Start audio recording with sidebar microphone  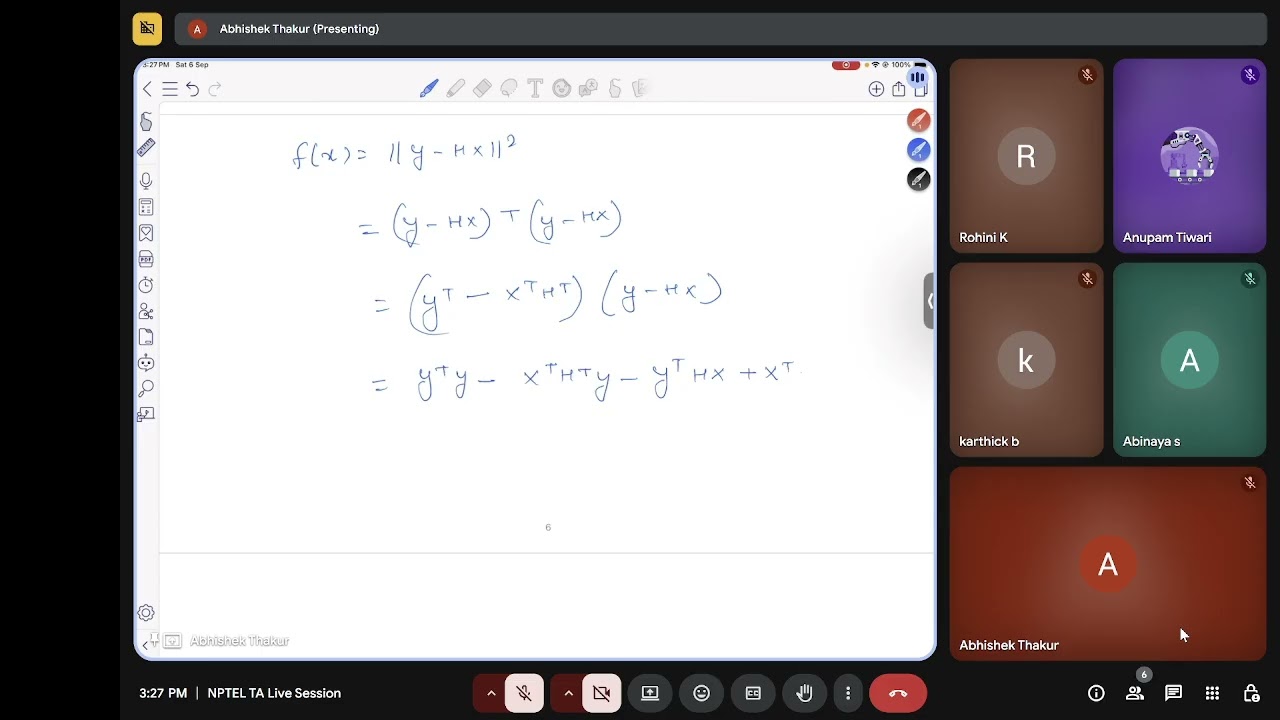tap(146, 181)
